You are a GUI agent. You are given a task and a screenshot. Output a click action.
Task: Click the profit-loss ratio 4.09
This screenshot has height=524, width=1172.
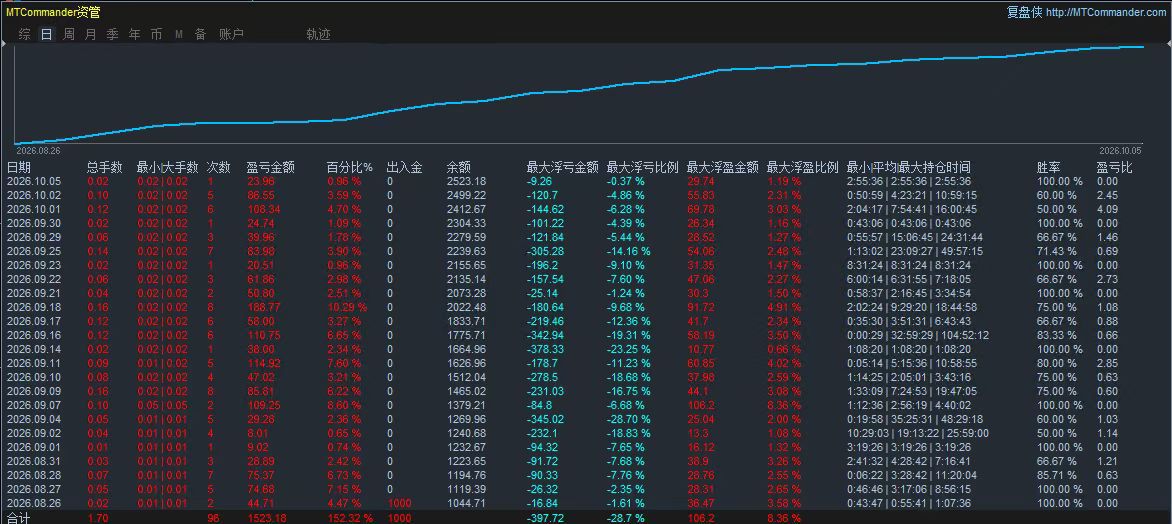[x=1107, y=209]
